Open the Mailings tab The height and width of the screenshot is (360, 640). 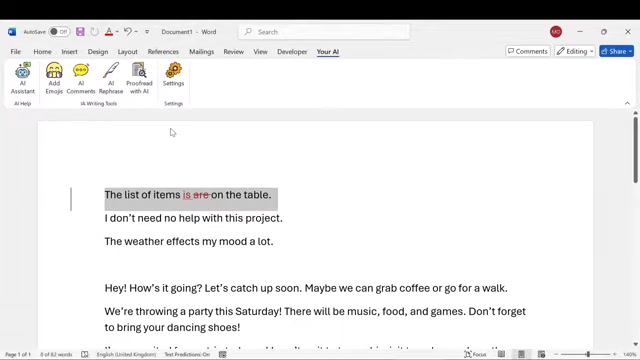pos(202,52)
